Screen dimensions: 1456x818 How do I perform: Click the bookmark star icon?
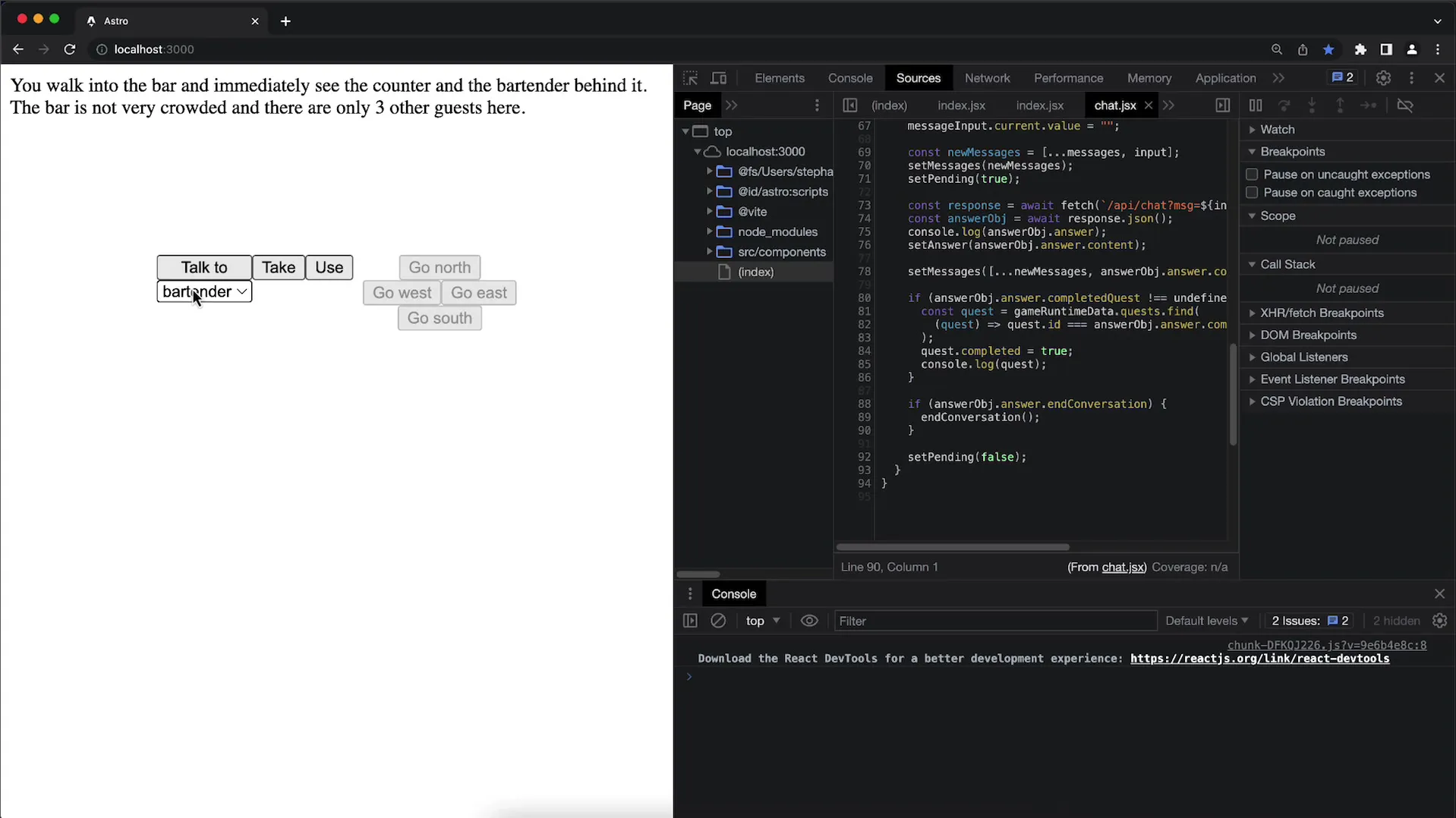tap(1328, 49)
